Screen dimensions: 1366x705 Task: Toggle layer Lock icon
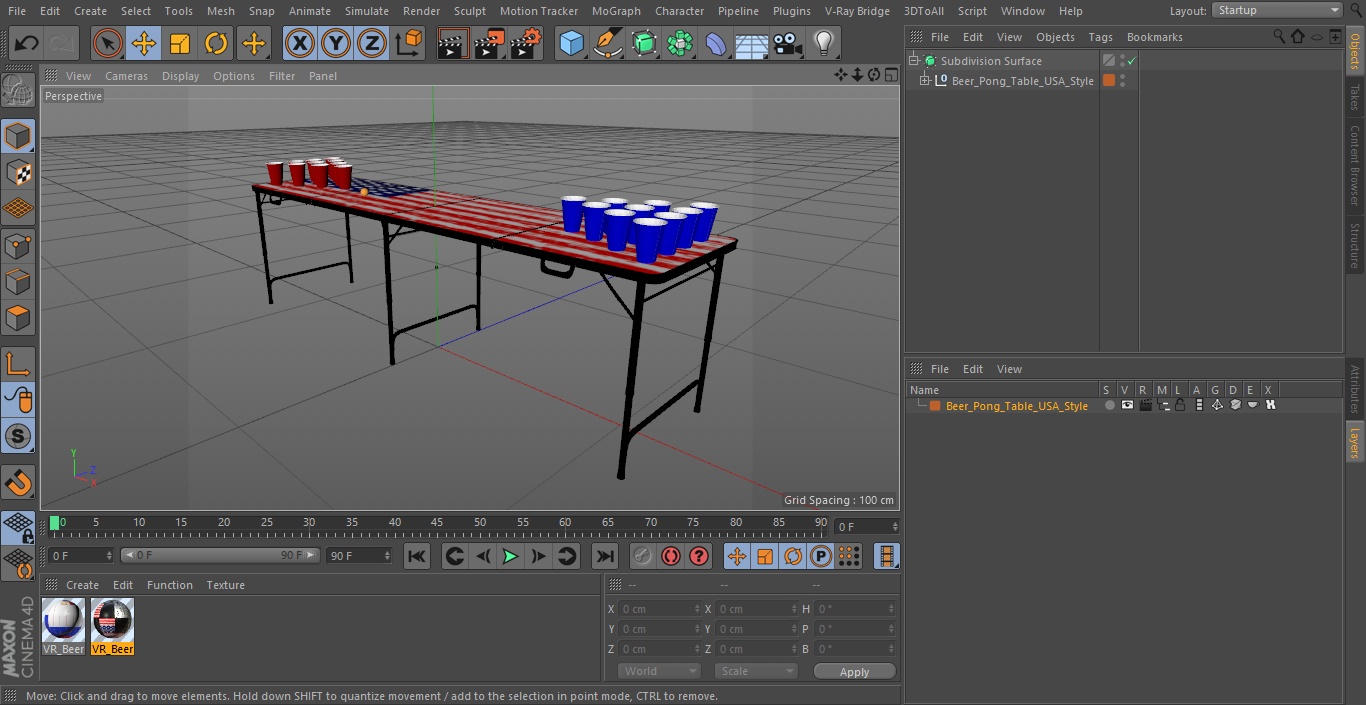point(1180,405)
